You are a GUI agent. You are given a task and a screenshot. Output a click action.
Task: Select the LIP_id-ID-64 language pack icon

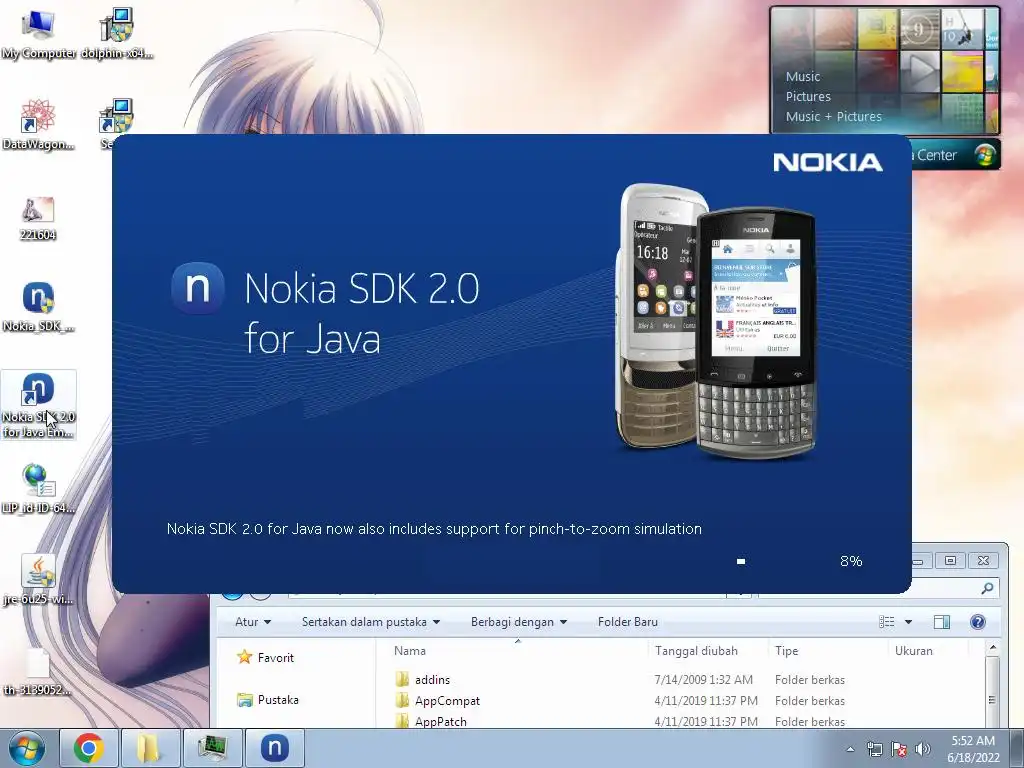coord(38,488)
